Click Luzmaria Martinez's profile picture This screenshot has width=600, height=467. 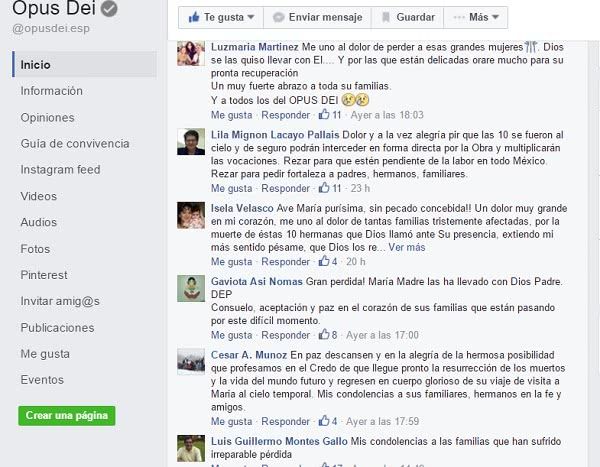click(x=191, y=54)
